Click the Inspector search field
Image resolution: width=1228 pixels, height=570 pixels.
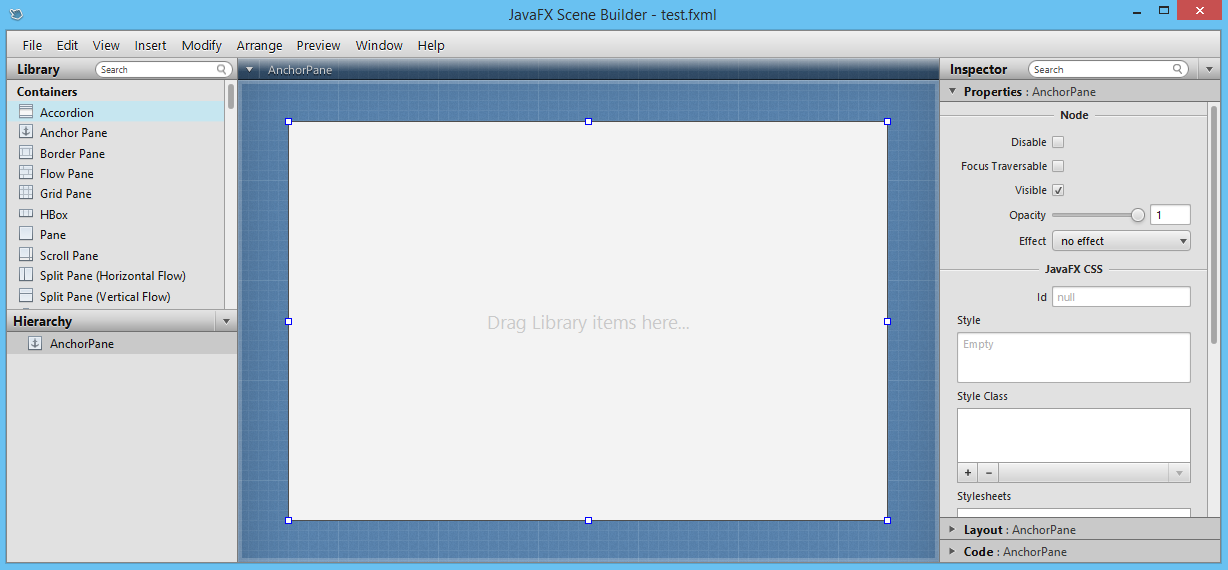point(1110,69)
